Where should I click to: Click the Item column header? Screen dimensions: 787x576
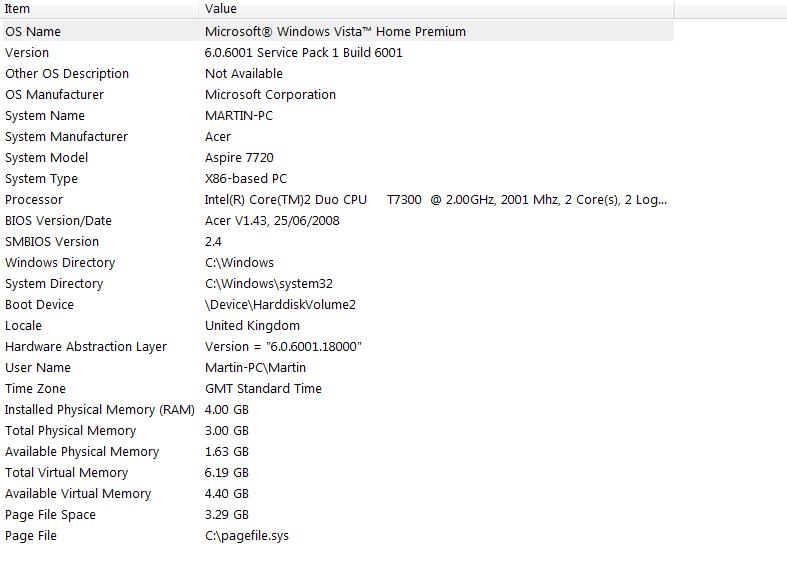tap(99, 9)
